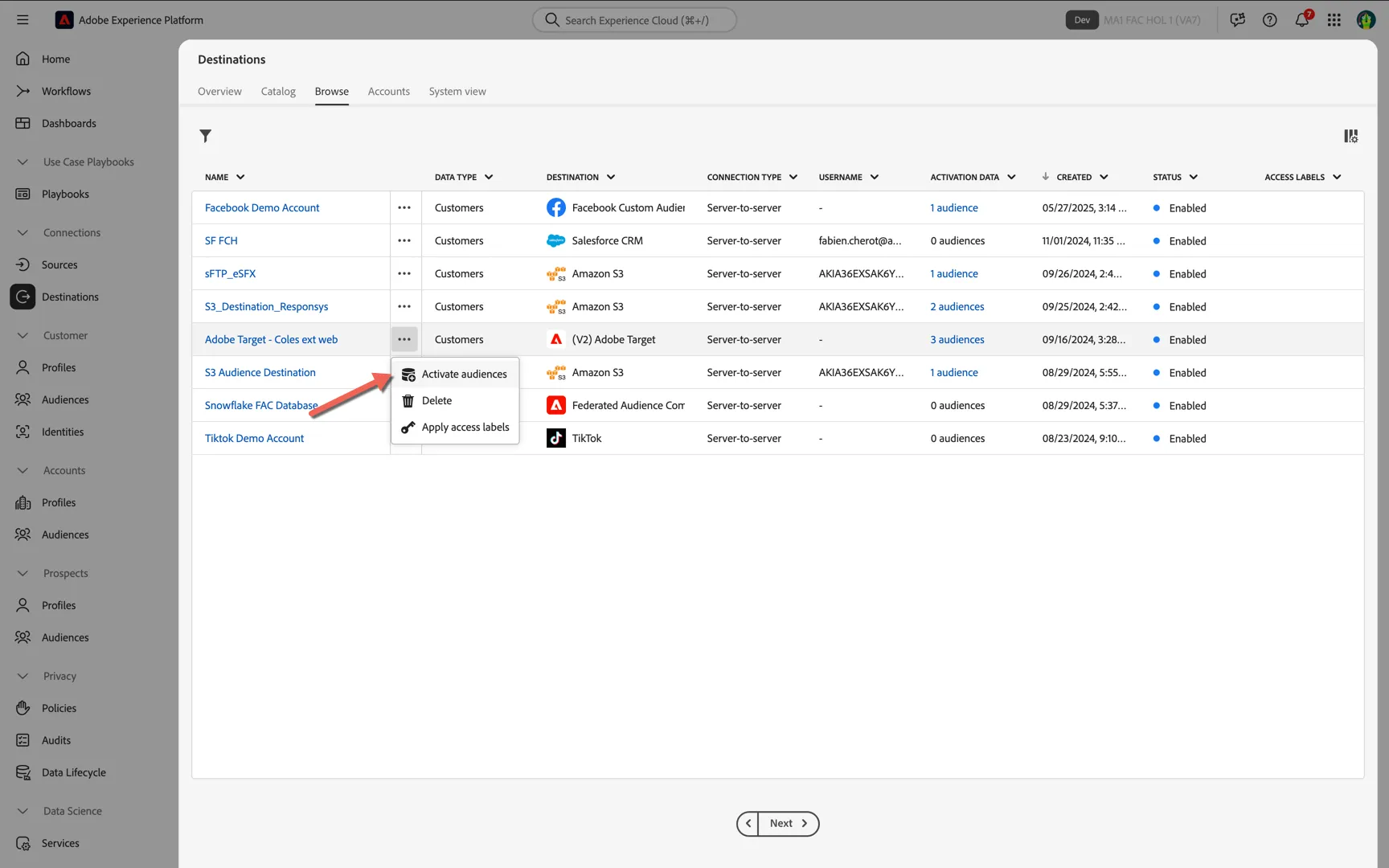Open the column customization settings icon
The image size is (1389, 868).
[x=1351, y=136]
